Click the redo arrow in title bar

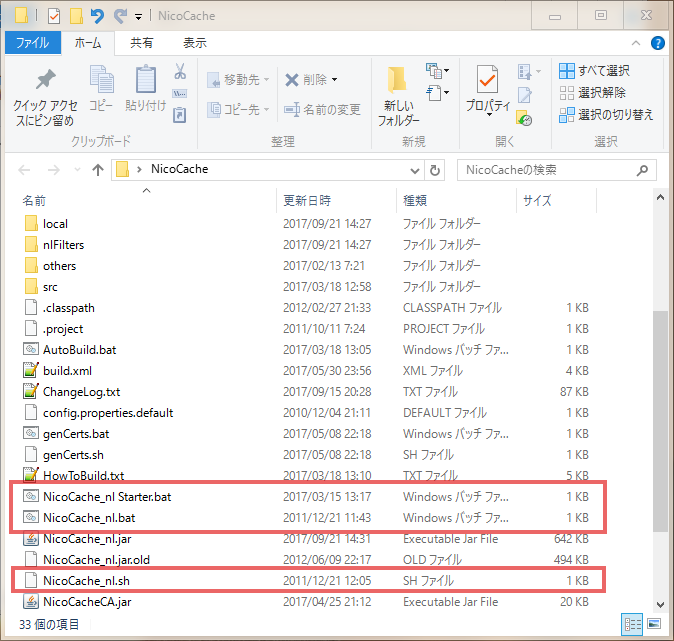(120, 16)
